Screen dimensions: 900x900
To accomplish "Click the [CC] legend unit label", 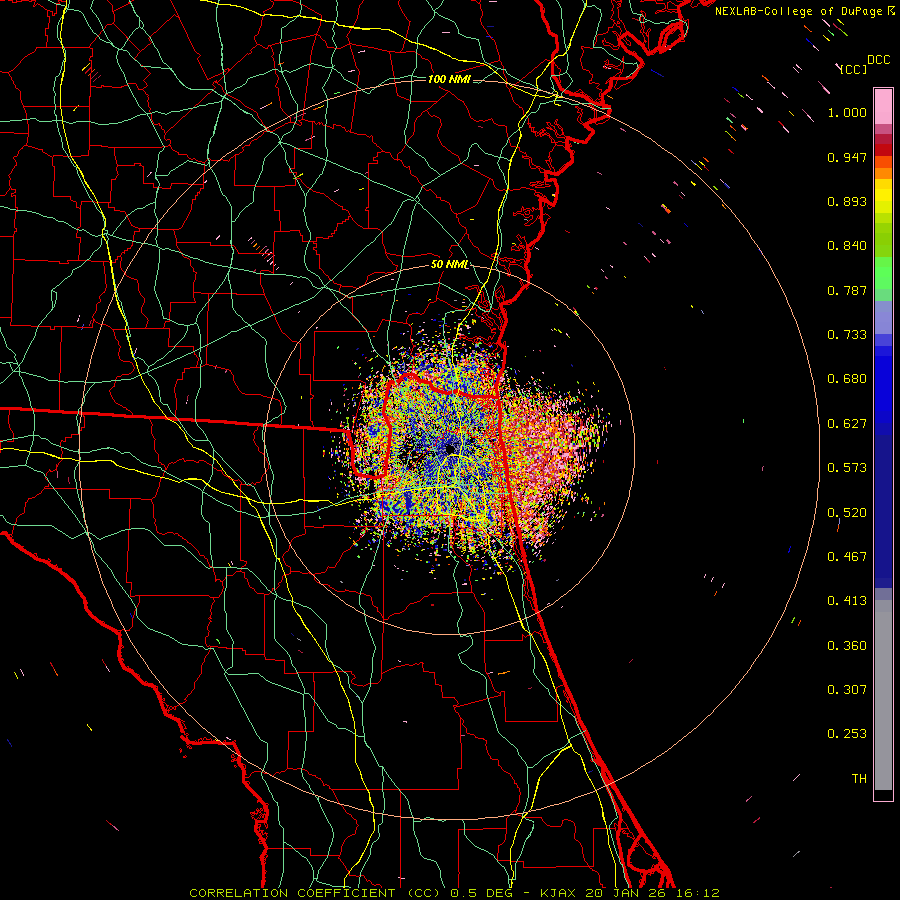I will [x=853, y=69].
